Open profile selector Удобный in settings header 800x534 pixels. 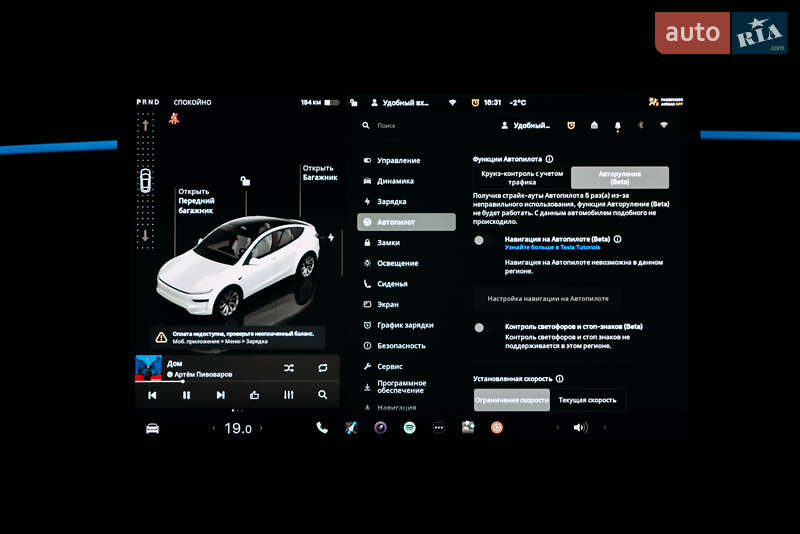[526, 125]
